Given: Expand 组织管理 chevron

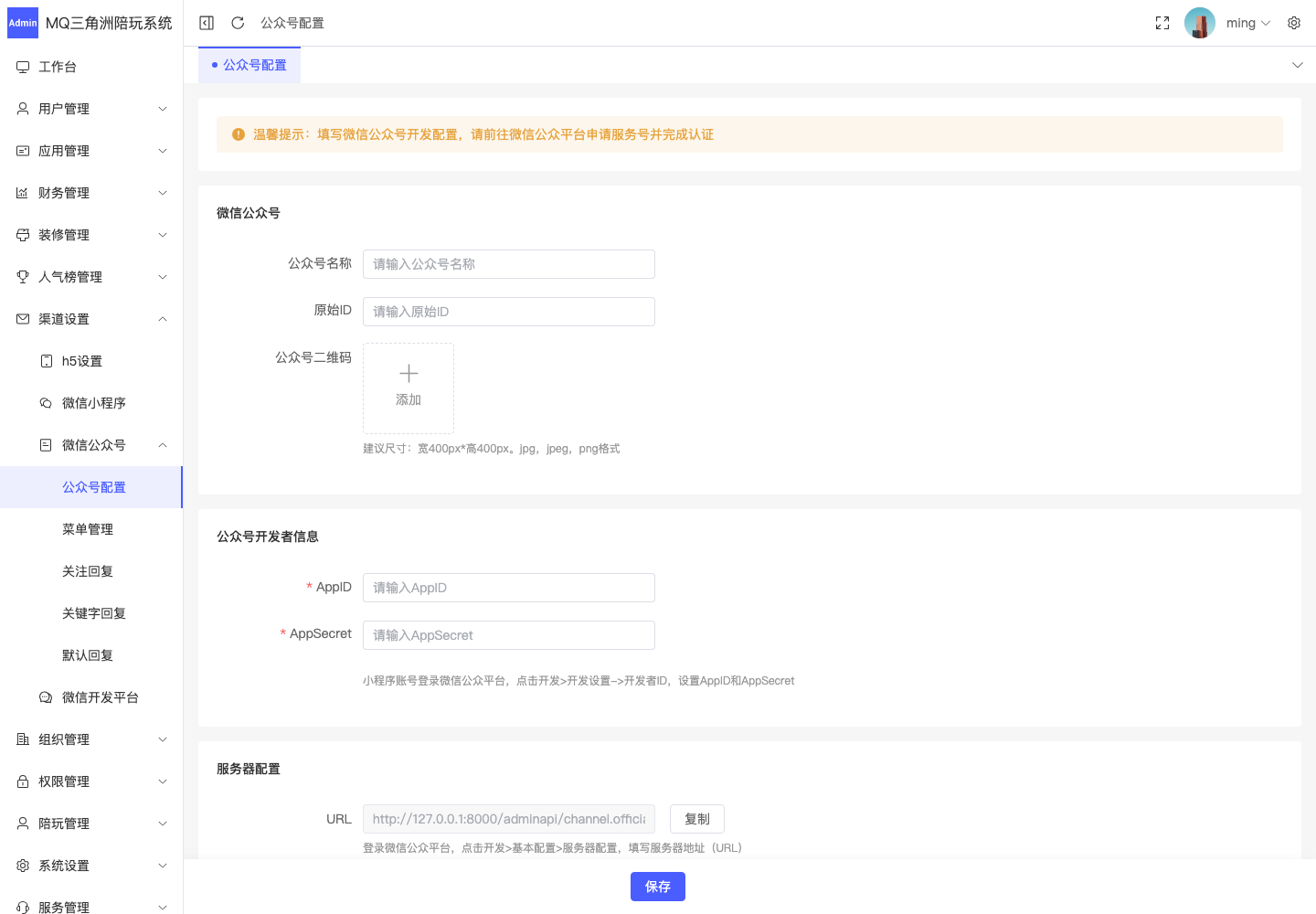Looking at the screenshot, I should 163,739.
